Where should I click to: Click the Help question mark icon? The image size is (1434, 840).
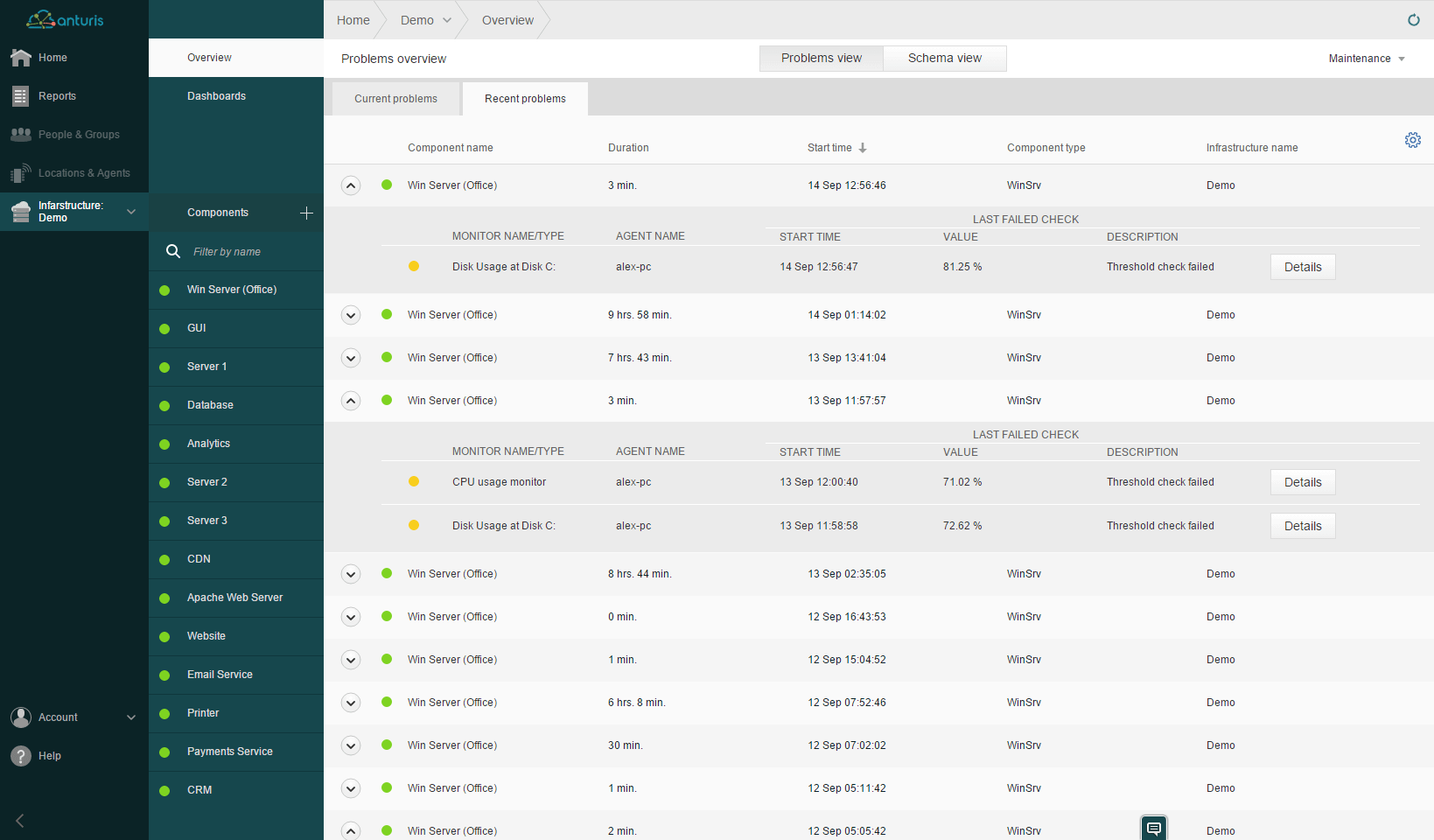pyautogui.click(x=21, y=756)
